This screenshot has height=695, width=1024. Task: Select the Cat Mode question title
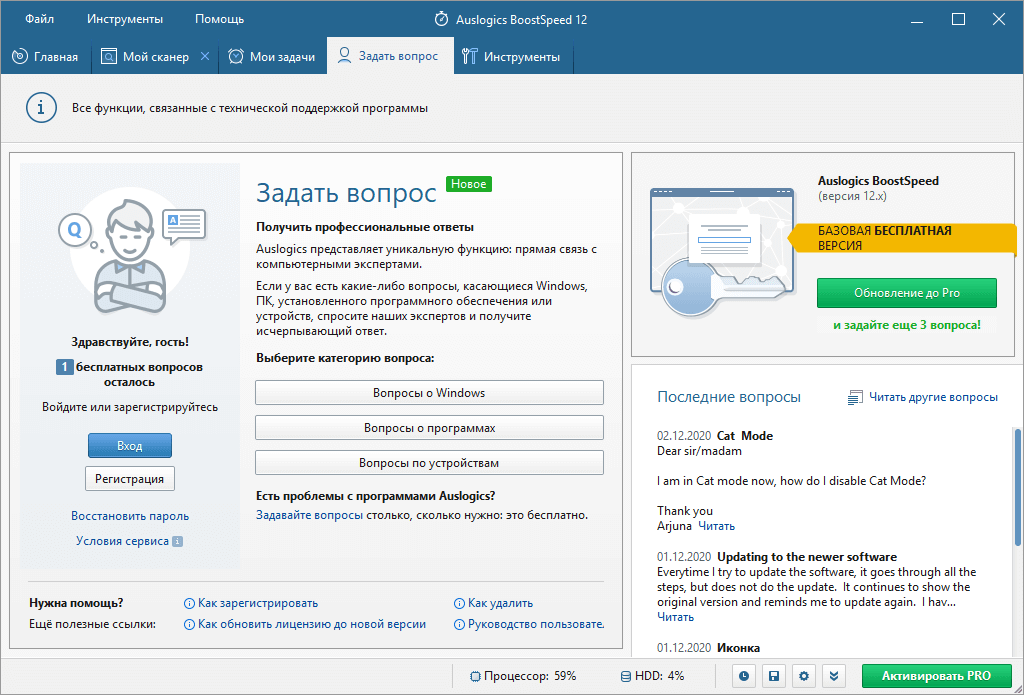click(744, 436)
